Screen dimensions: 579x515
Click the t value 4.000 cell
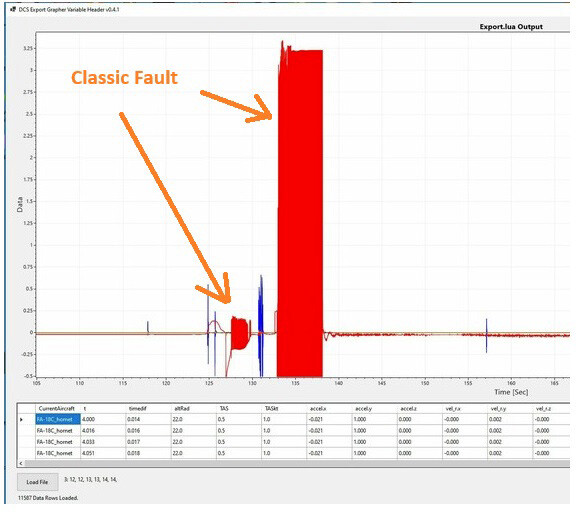(x=103, y=419)
